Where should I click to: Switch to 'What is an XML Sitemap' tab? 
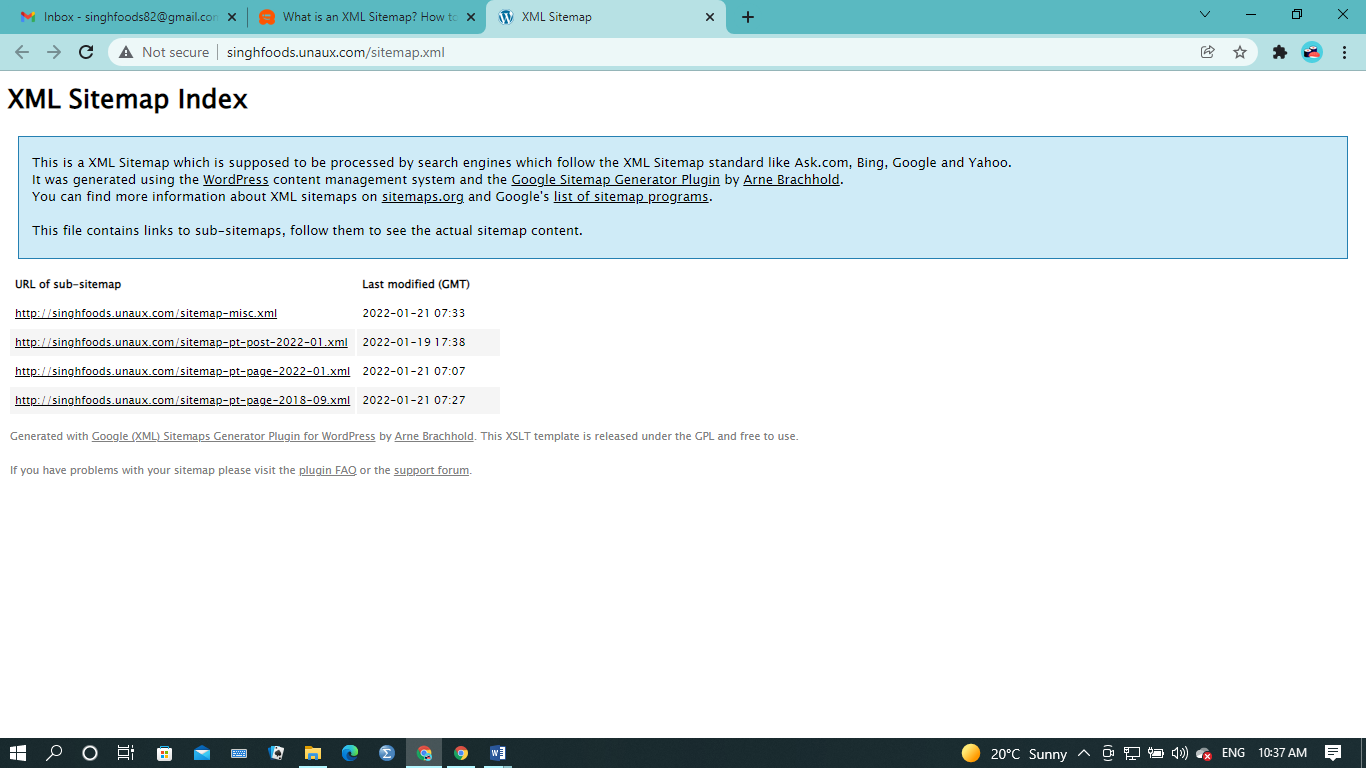pos(365,17)
